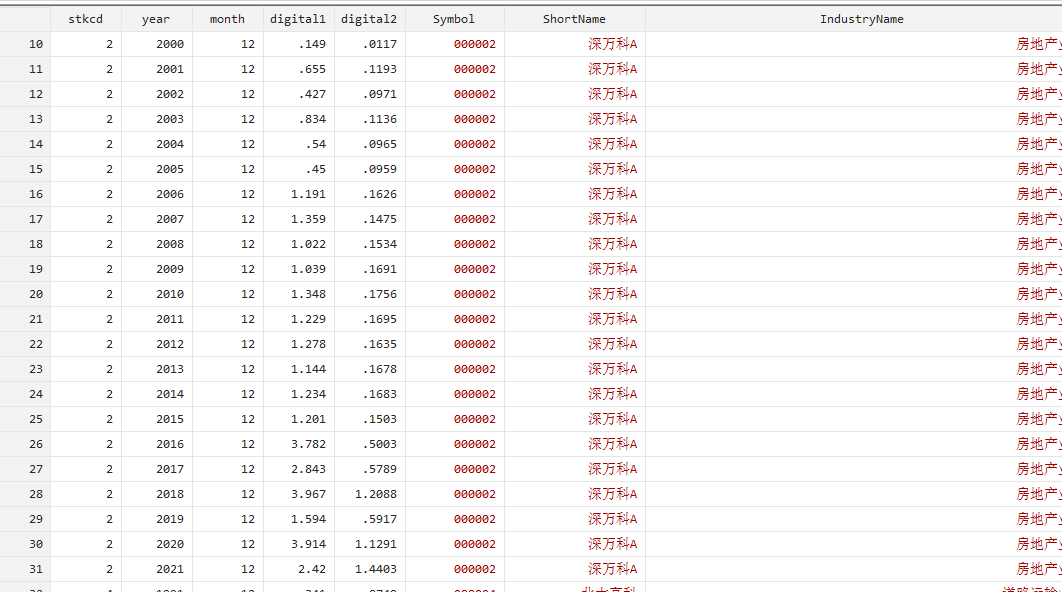Select row number 15
Screen dimensions: 1062x592
click(25, 169)
